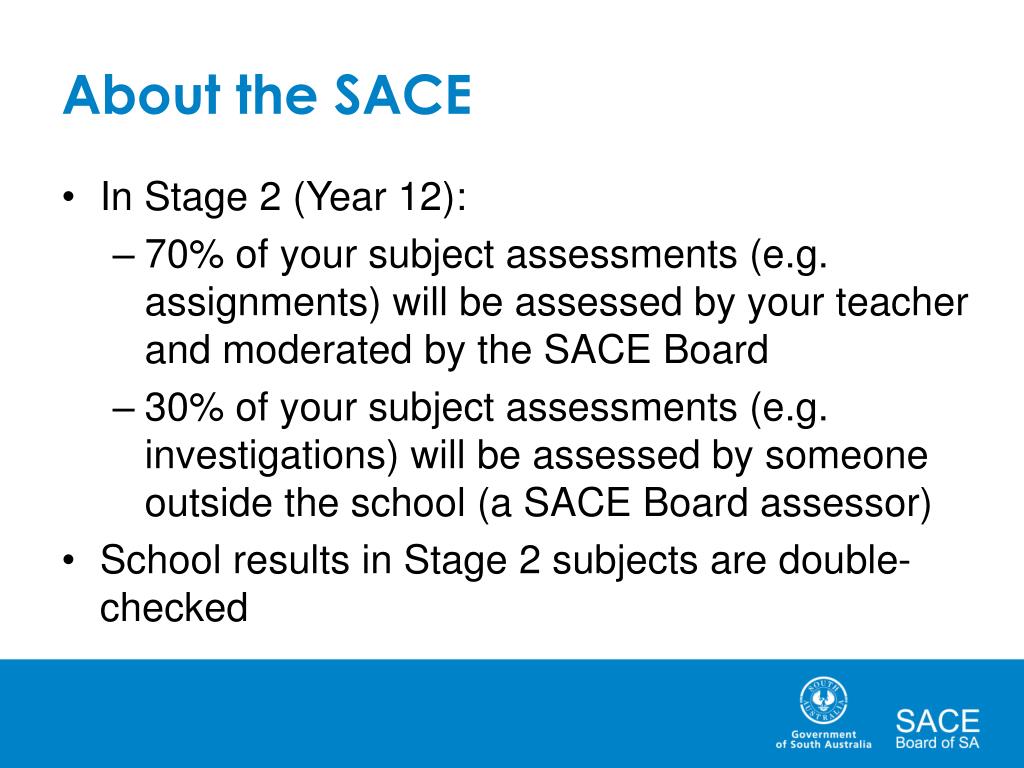Image resolution: width=1024 pixels, height=768 pixels.
Task: Click the "In Stage 2 (Year 12):" line
Action: coord(283,197)
